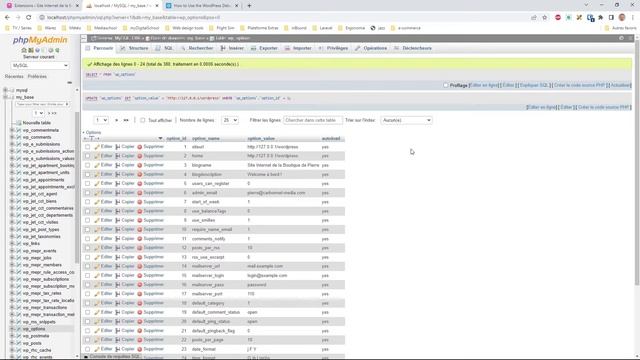This screenshot has height=360, width=640.
Task: Select the Parcourir tab
Action: pos(100,48)
